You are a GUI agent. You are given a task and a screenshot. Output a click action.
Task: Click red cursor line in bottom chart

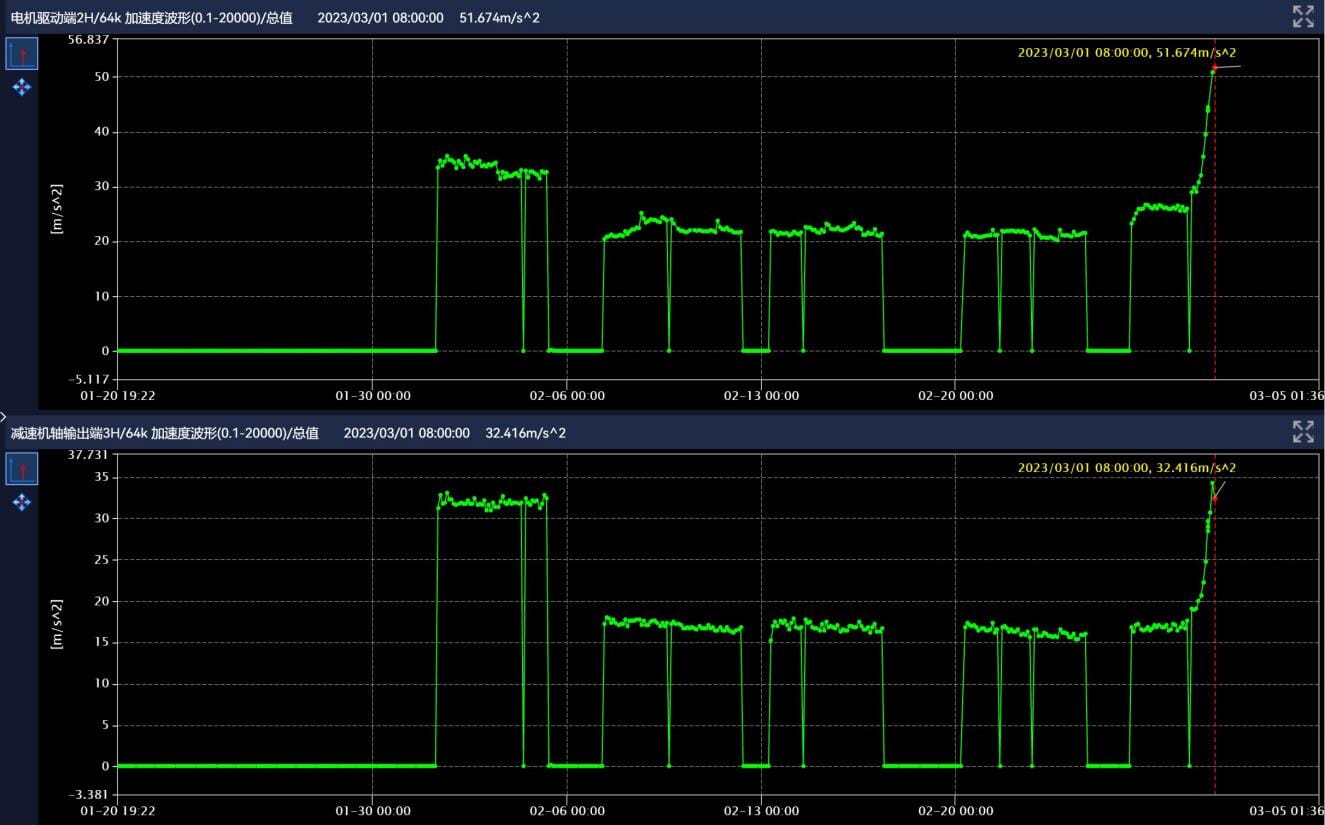click(1215, 650)
